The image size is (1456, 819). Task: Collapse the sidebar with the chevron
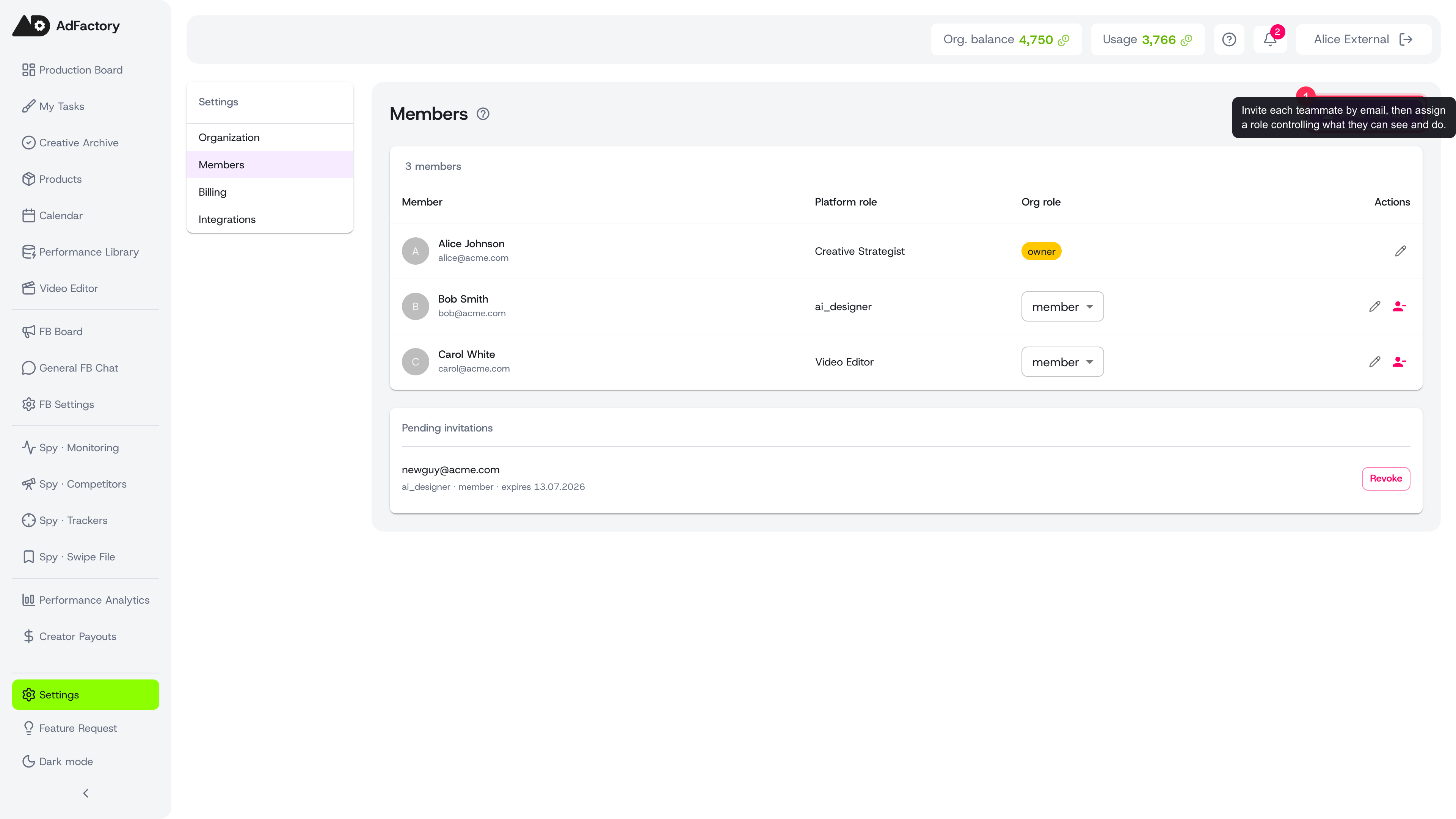[x=85, y=794]
